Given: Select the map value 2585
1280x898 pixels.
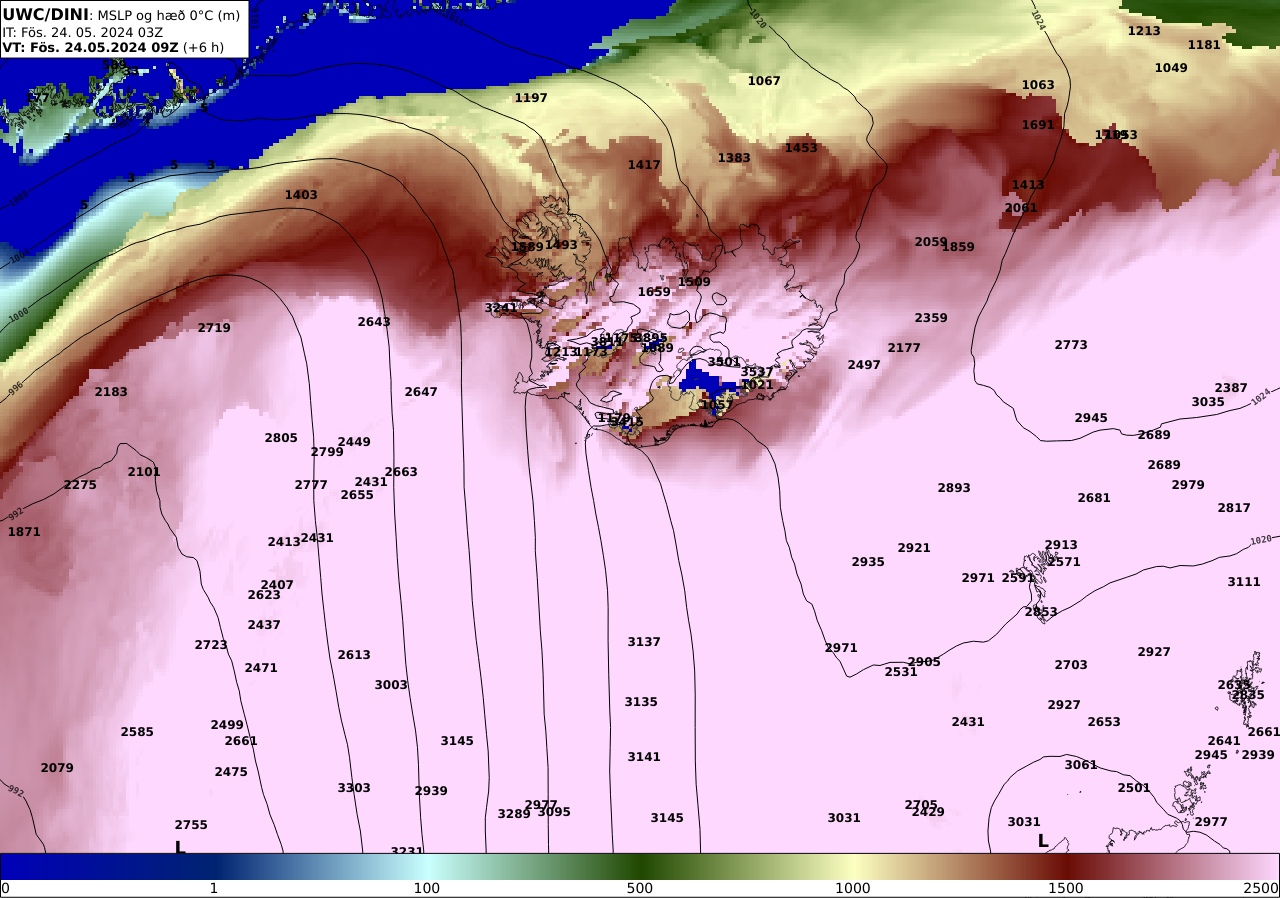Looking at the screenshot, I should coord(137,732).
